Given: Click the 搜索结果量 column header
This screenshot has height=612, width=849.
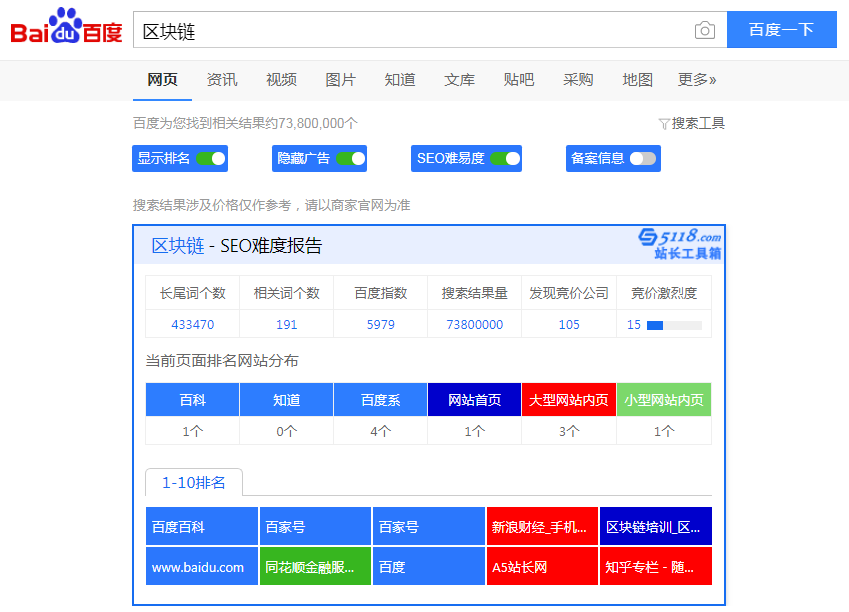Looking at the screenshot, I should 475,293.
